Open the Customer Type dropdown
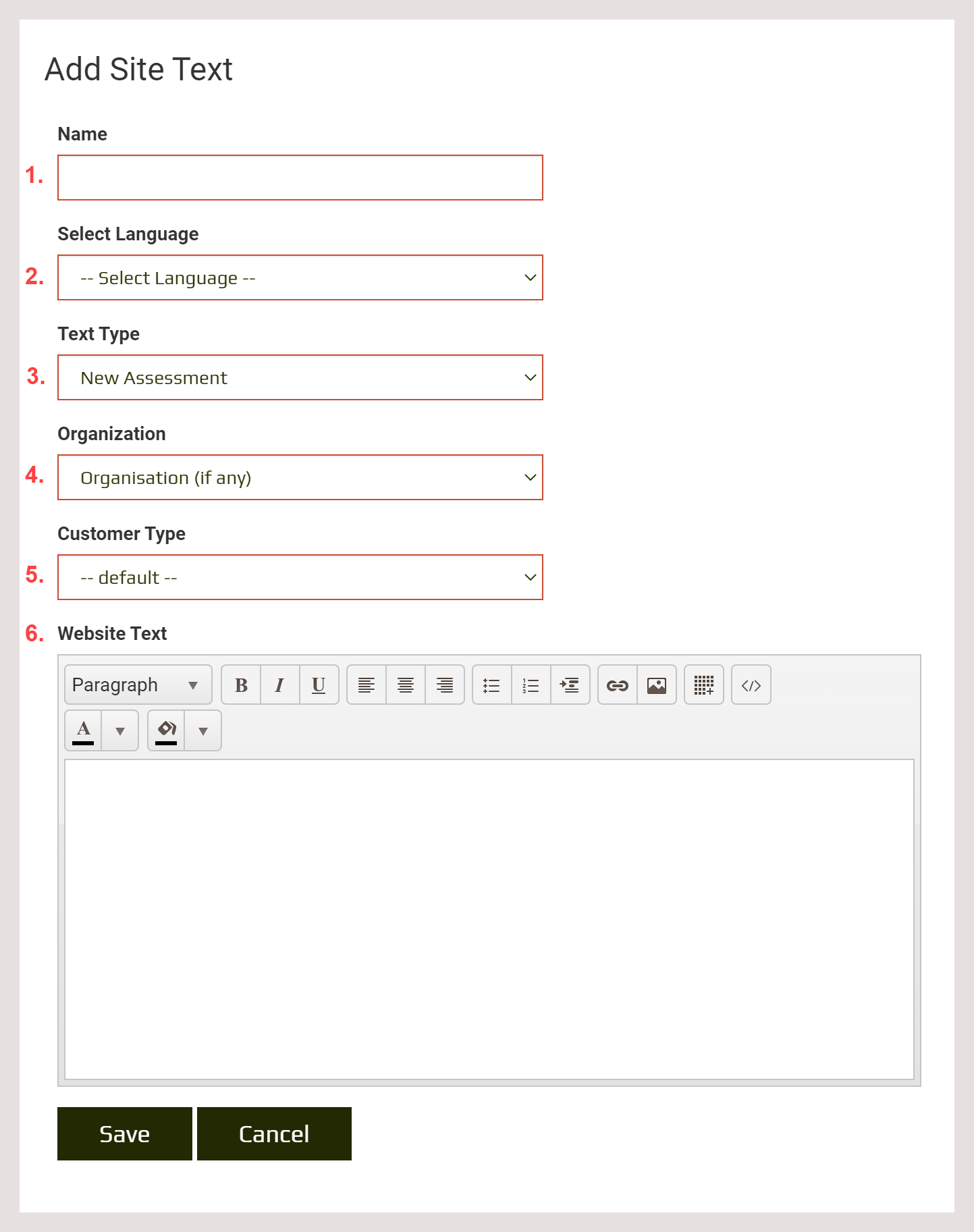 (x=300, y=577)
